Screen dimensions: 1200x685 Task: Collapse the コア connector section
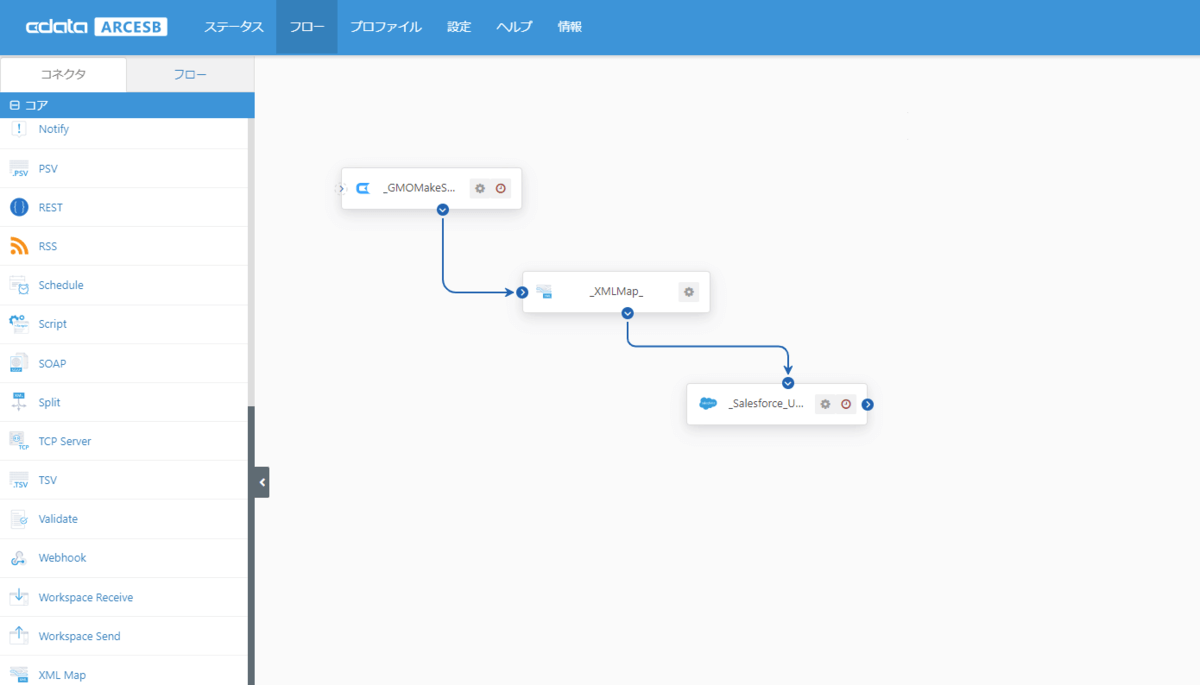(15, 105)
